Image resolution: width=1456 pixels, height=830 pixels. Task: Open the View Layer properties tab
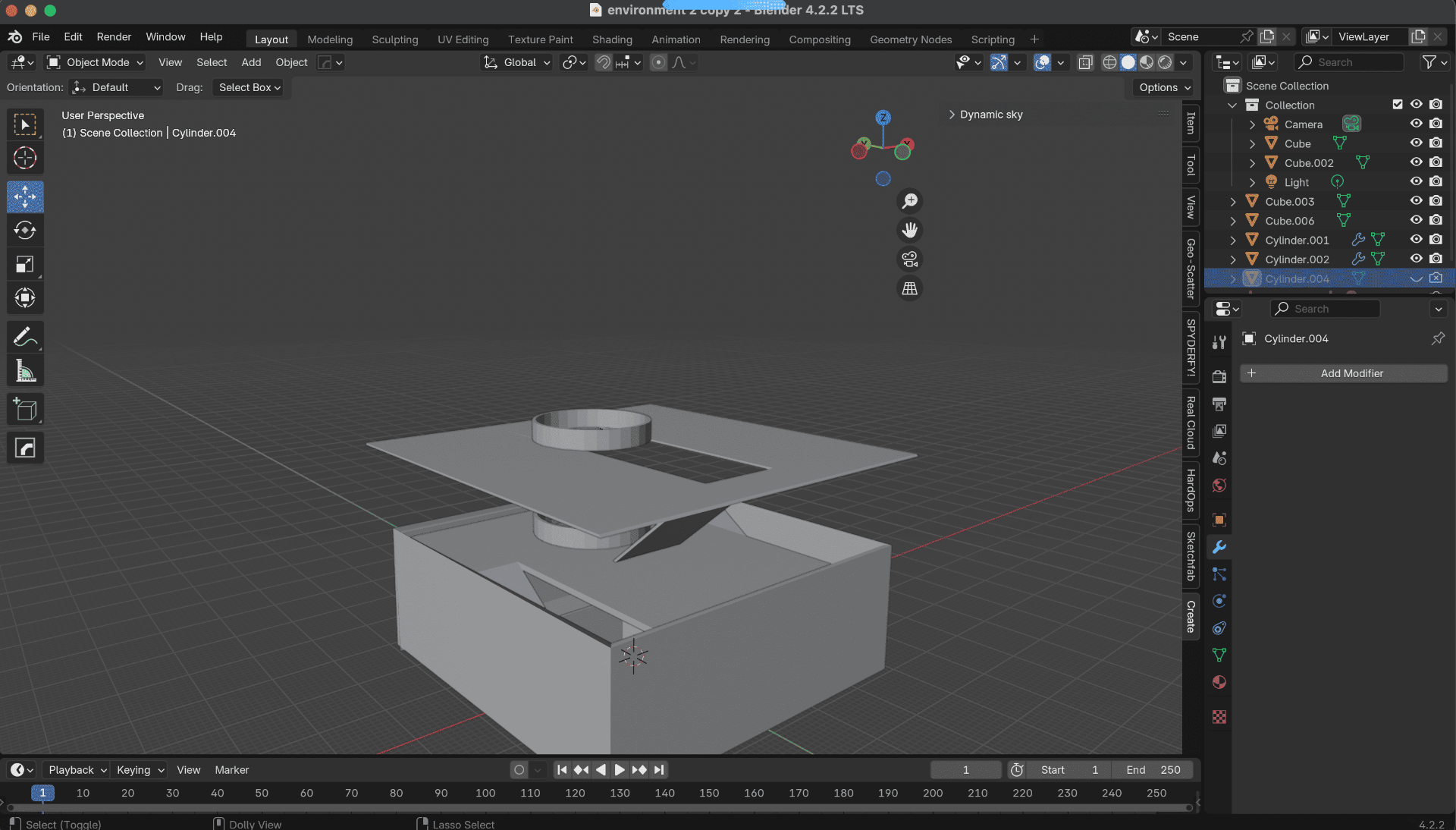click(x=1219, y=431)
